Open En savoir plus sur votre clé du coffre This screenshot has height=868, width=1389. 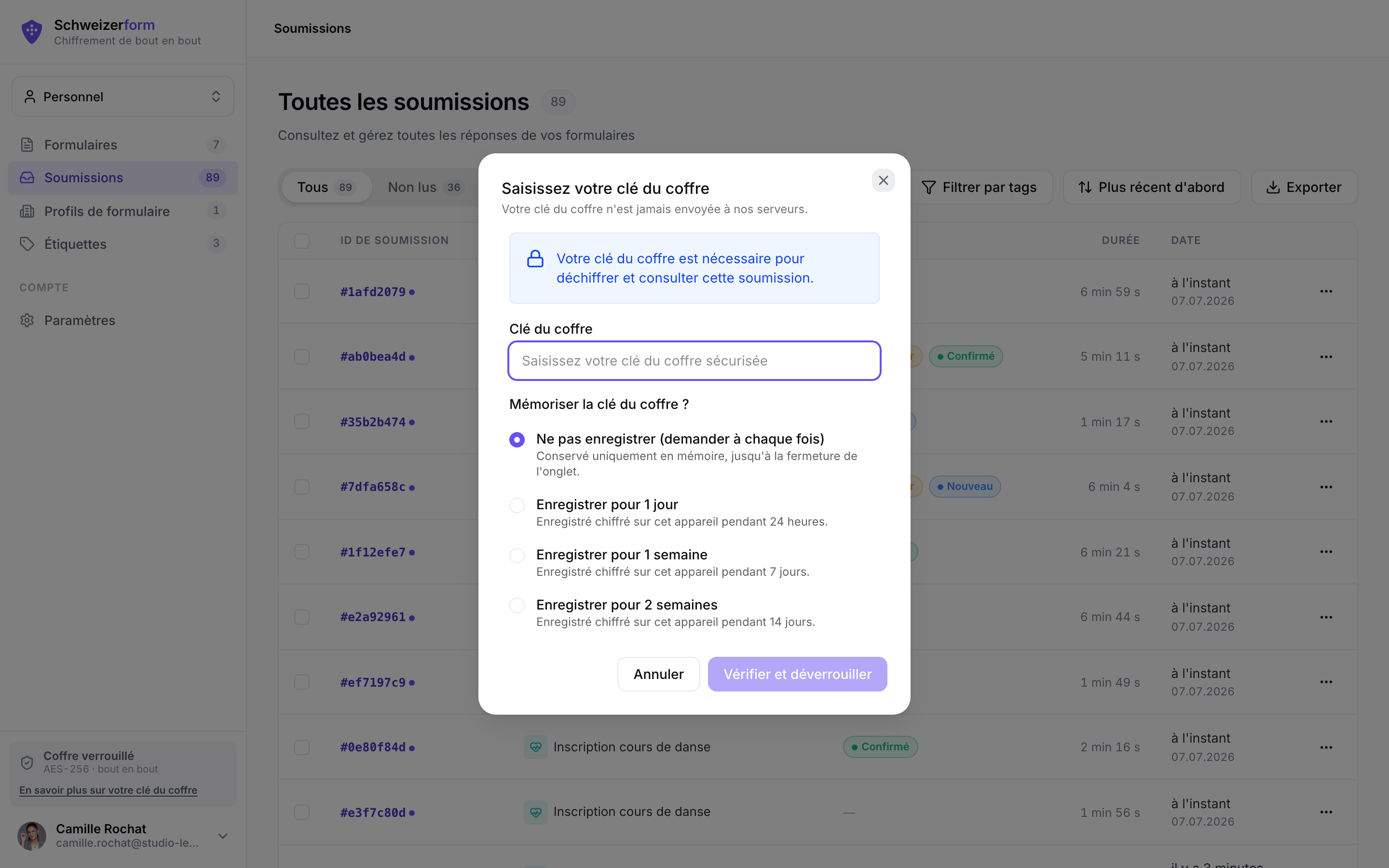click(x=108, y=790)
